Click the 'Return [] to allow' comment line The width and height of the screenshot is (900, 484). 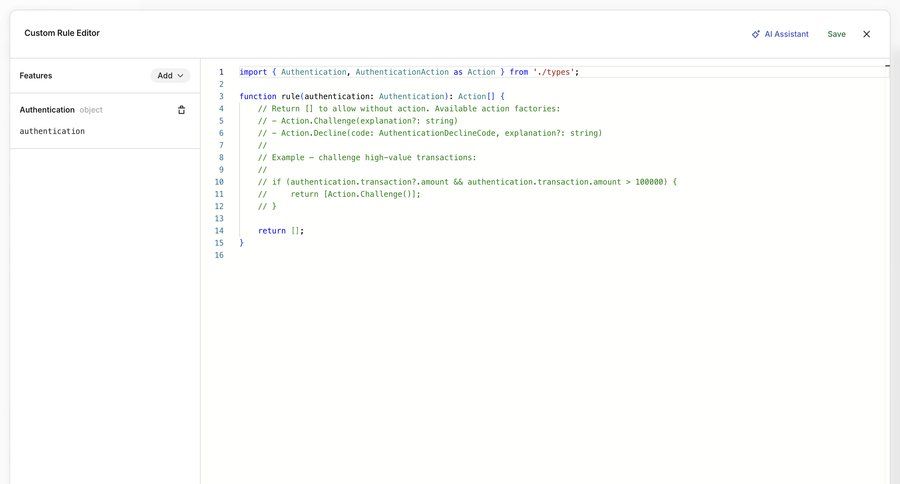[409, 109]
